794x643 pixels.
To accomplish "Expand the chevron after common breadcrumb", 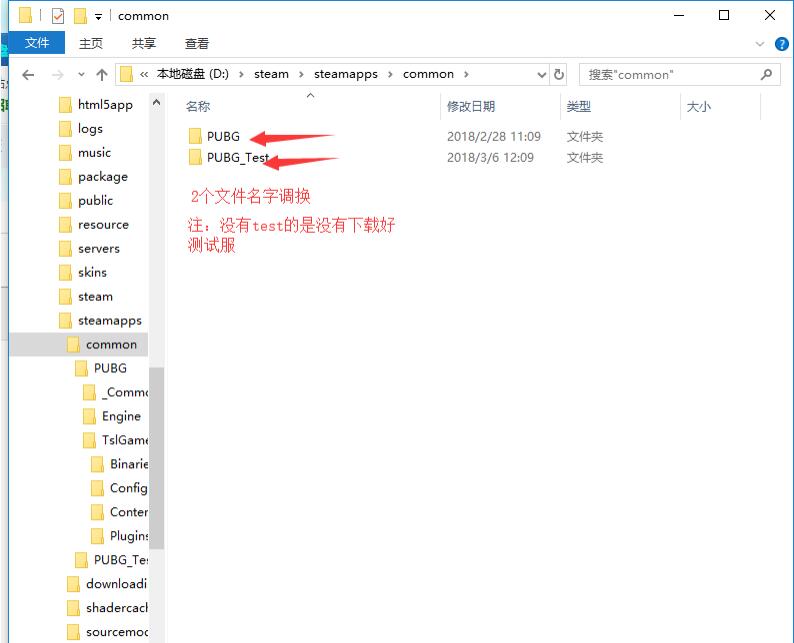I will pos(466,74).
